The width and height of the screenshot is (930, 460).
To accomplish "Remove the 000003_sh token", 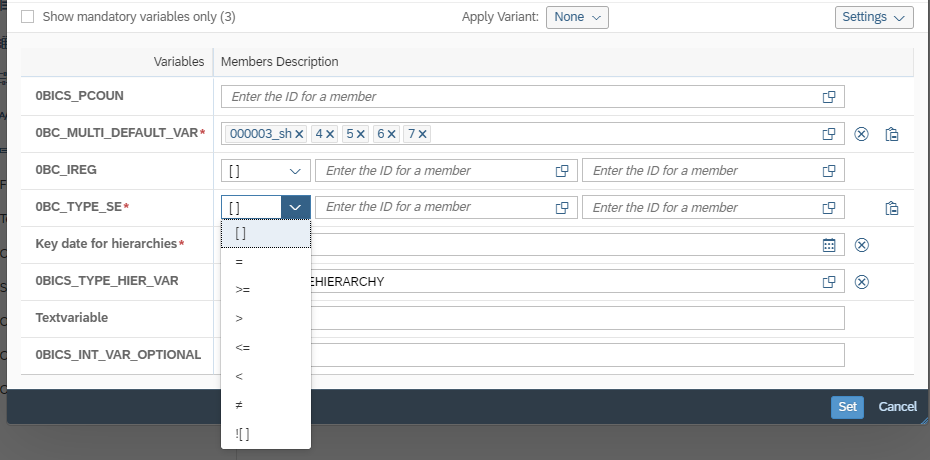I will click(x=300, y=135).
